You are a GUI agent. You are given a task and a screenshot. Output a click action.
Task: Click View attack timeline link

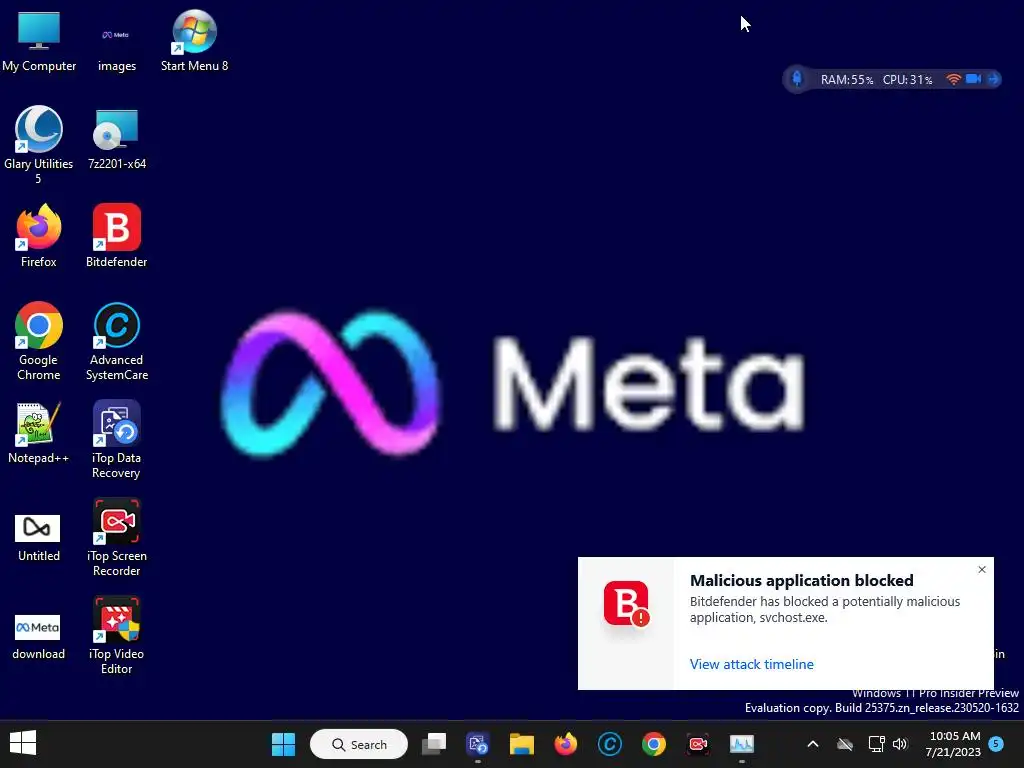point(752,664)
